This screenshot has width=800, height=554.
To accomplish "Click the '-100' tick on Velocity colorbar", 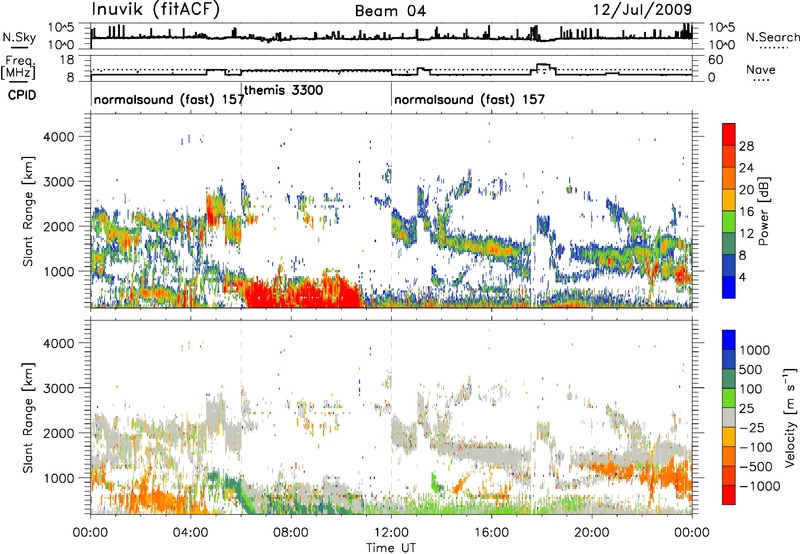I will 756,447.
